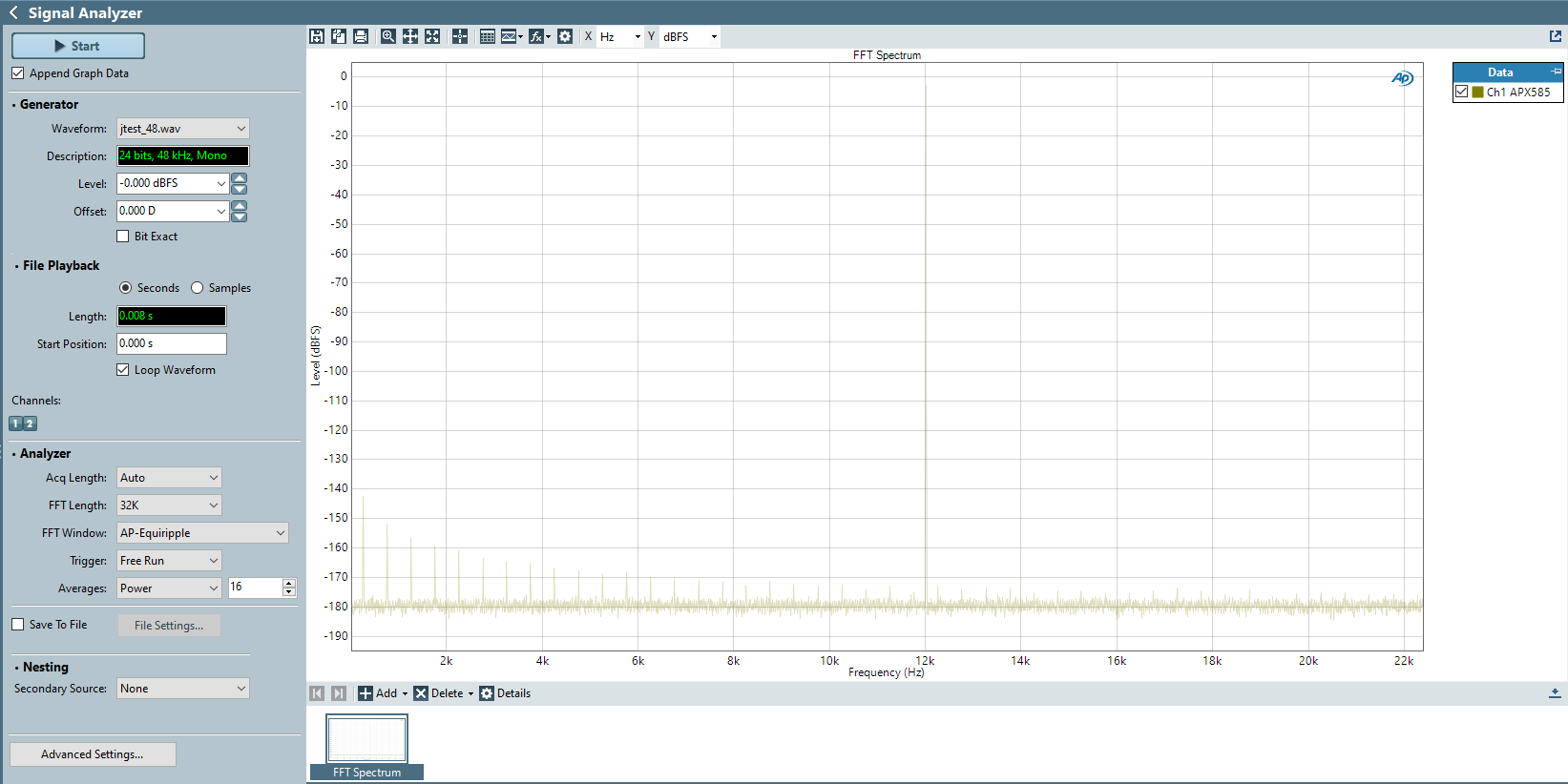
Task: Enable the Bit Exact checkbox
Action: (x=123, y=237)
